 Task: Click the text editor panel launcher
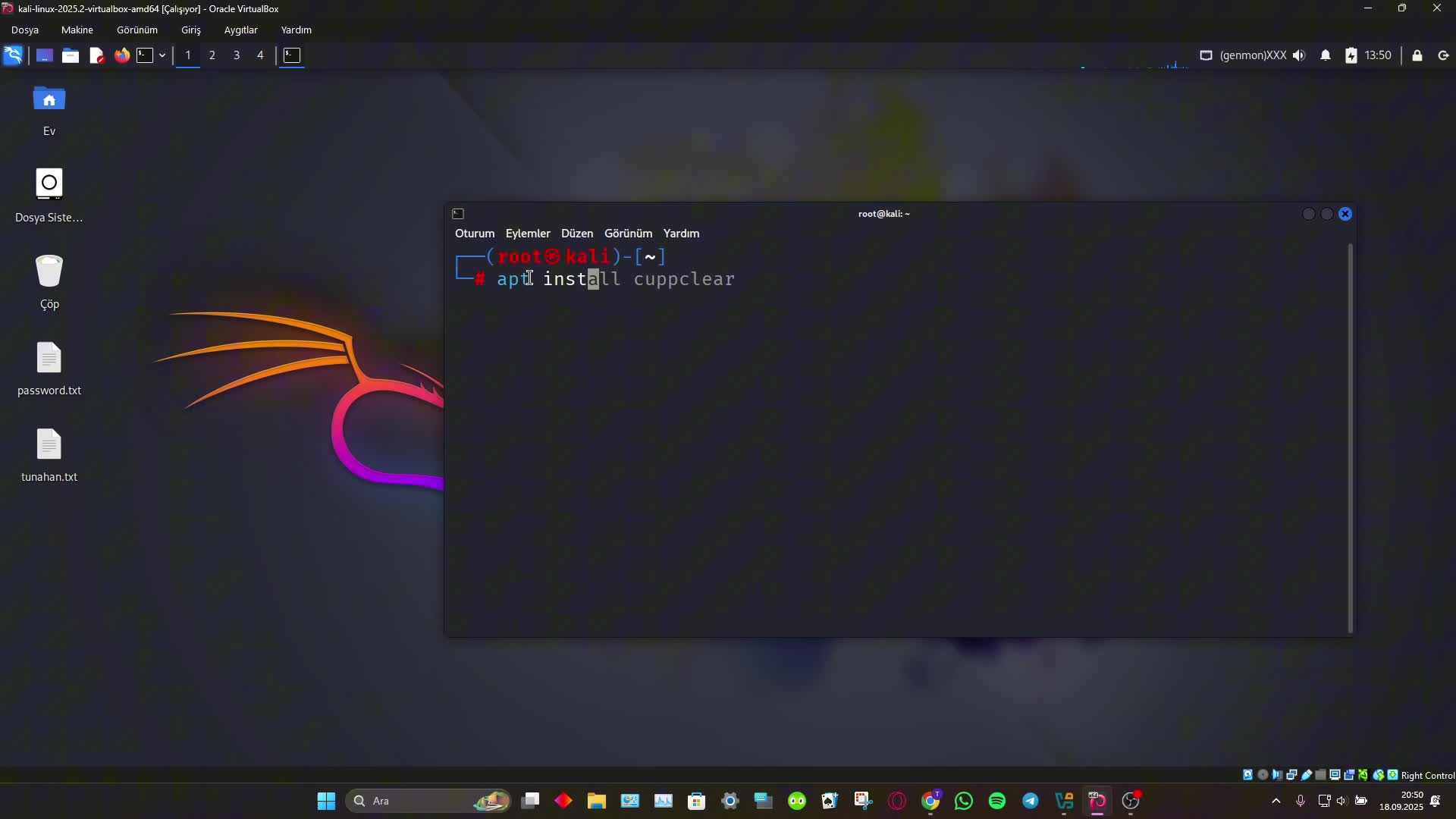coord(96,55)
